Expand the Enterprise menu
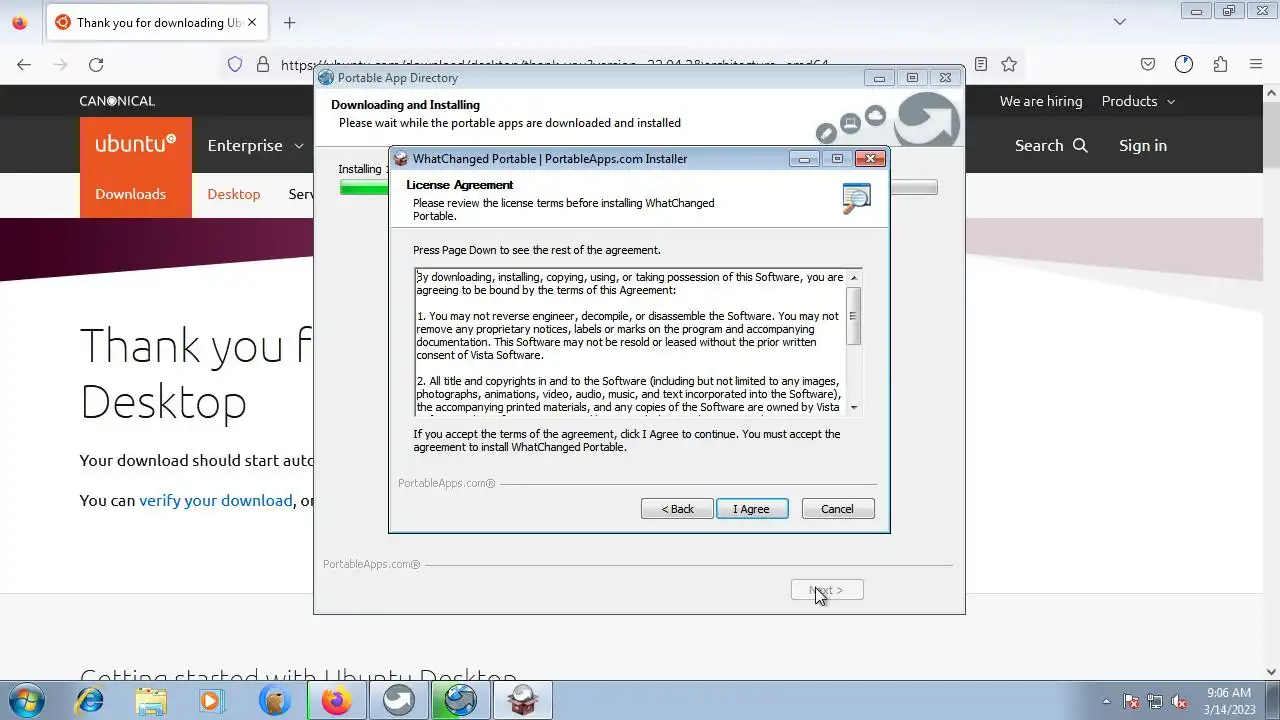Image resolution: width=1280 pixels, height=720 pixels. click(x=255, y=145)
